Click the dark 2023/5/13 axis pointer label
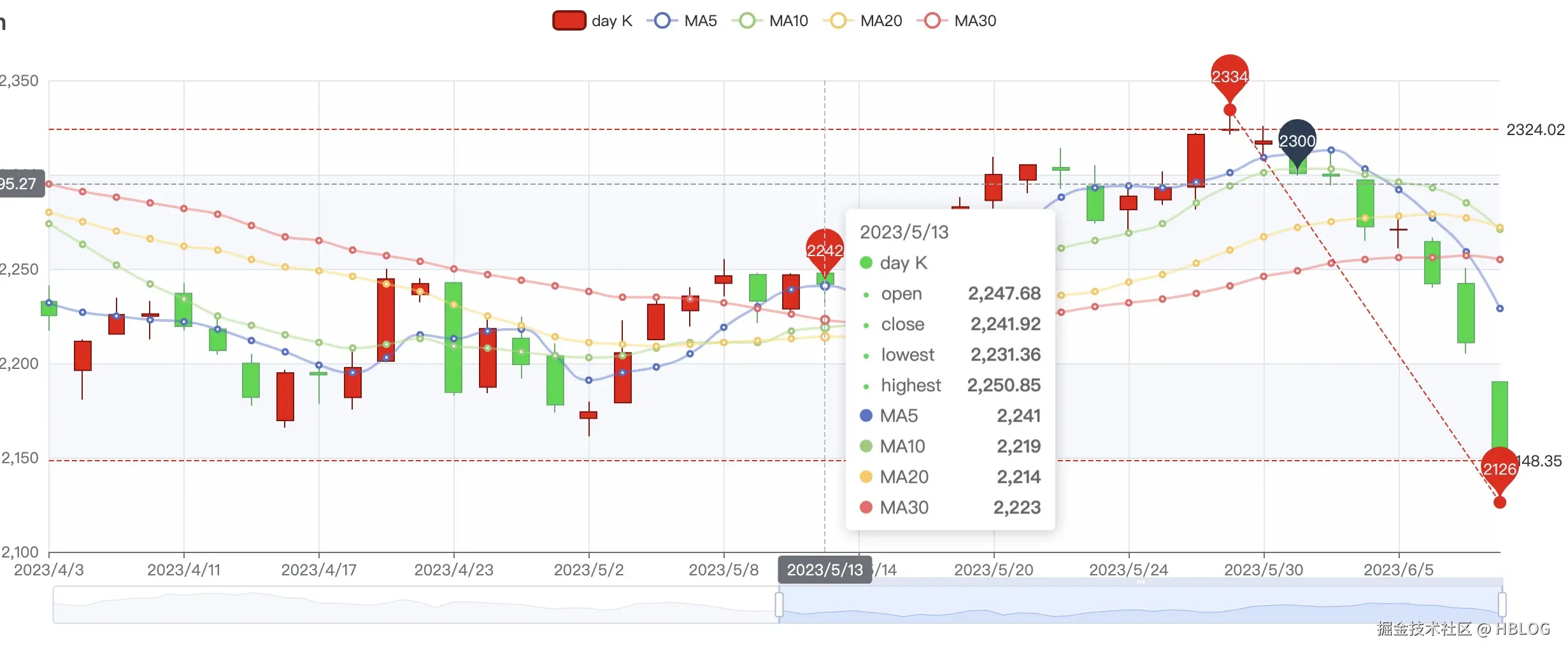The image size is (1568, 655). [825, 570]
